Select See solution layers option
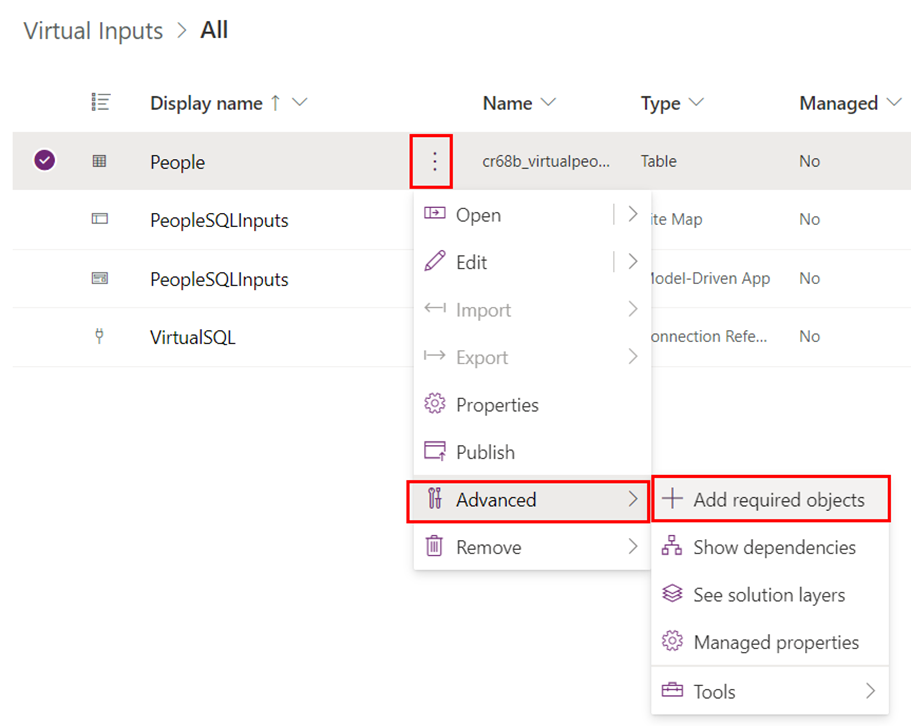This screenshot has width=911, height=726. coord(768,595)
